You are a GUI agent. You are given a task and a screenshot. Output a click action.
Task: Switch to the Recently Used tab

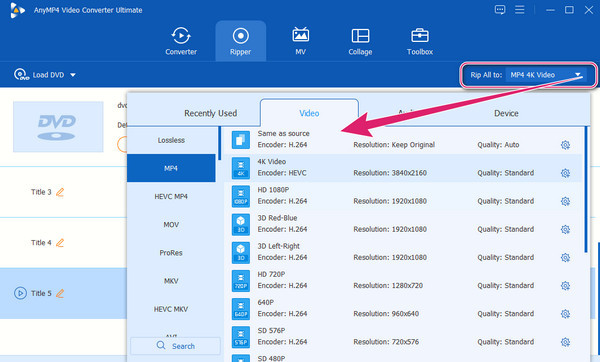point(210,113)
